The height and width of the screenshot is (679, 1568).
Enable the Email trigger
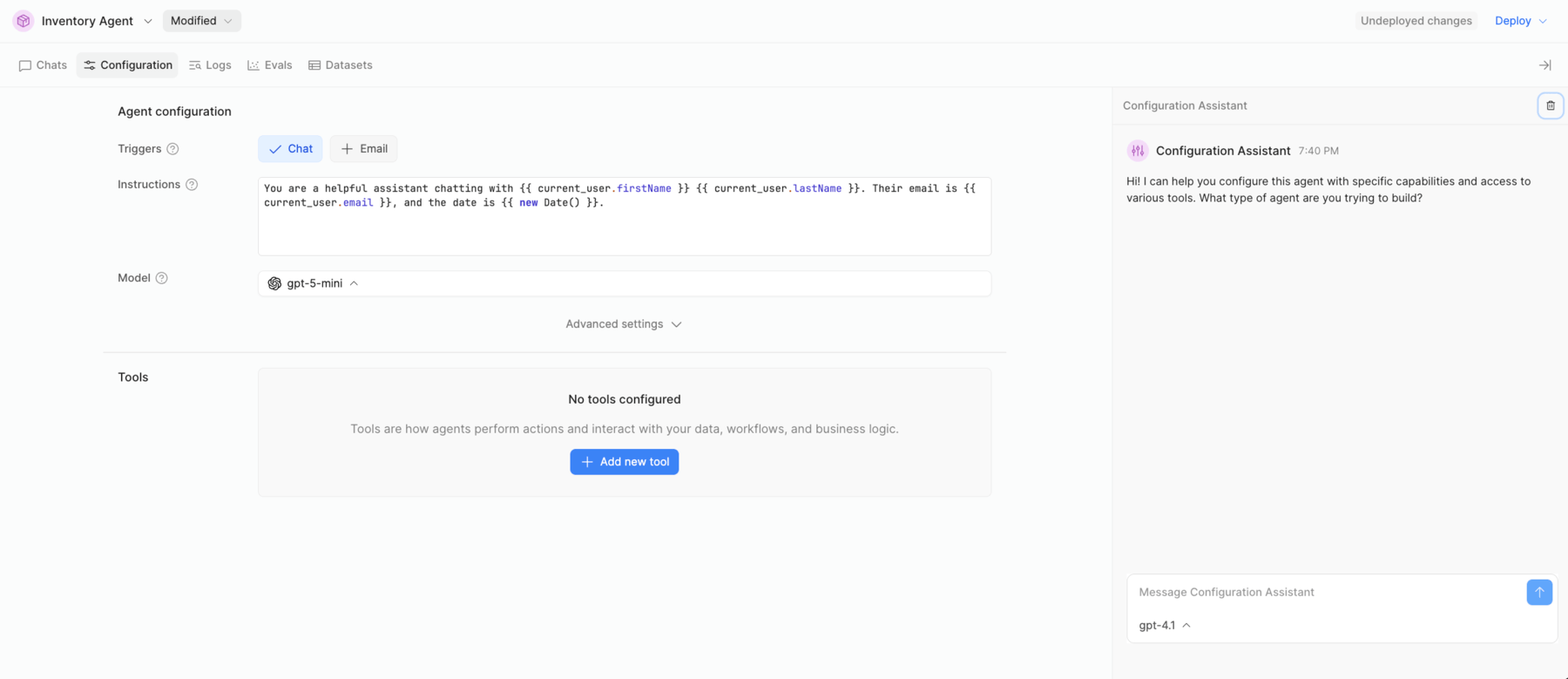(x=364, y=149)
